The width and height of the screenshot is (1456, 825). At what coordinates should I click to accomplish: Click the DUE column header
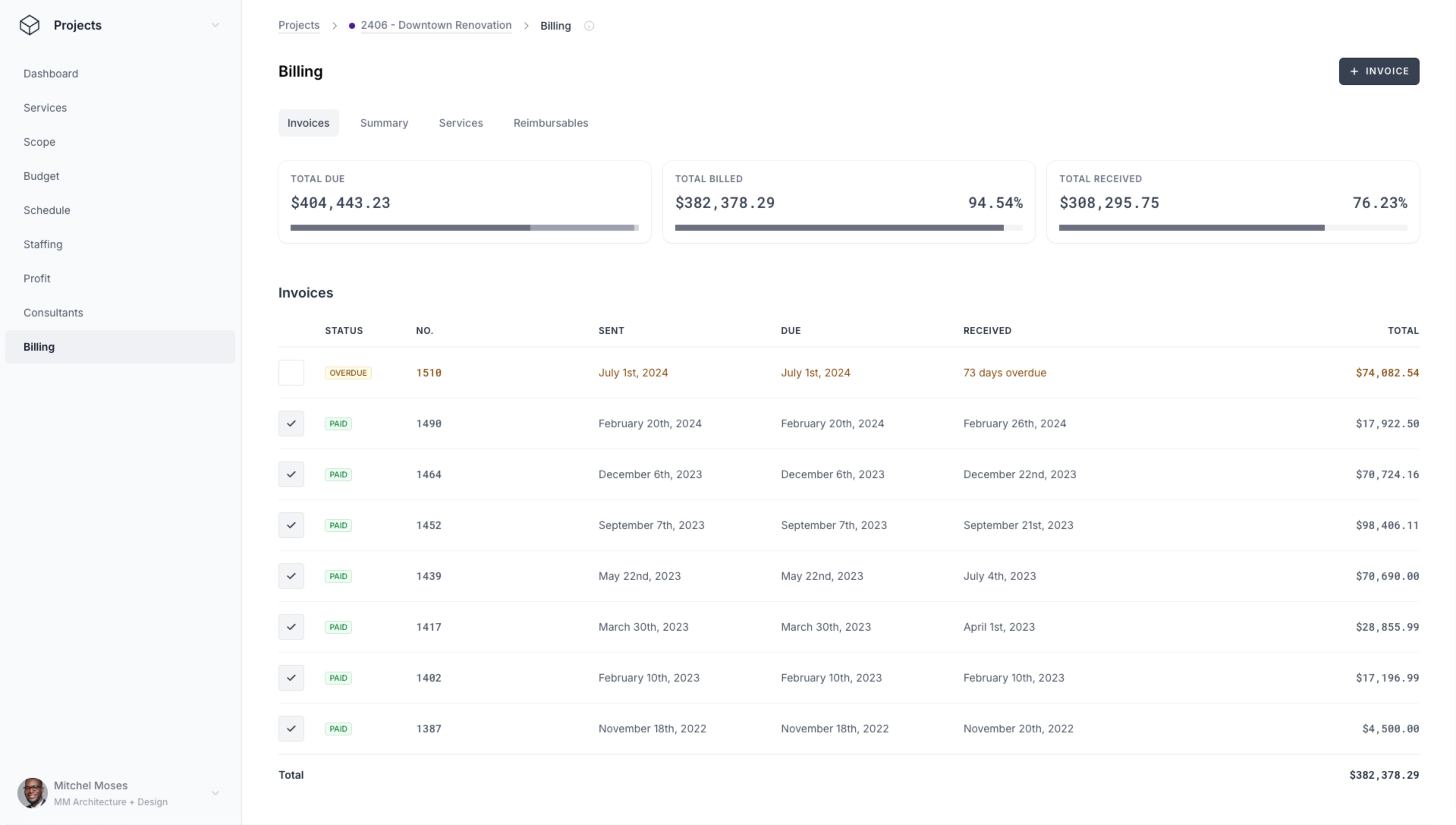coord(791,330)
